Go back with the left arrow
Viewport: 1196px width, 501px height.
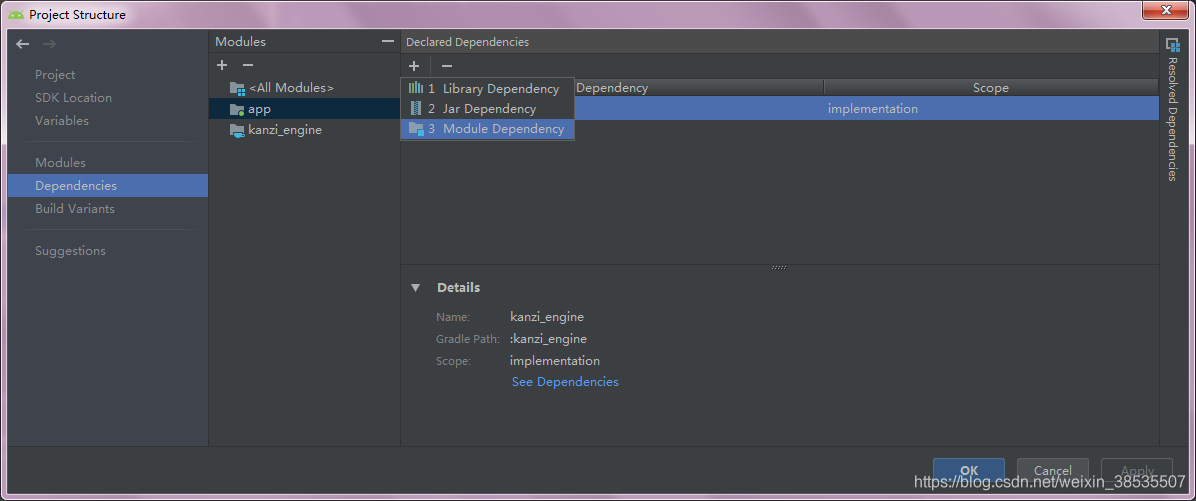[x=23, y=44]
